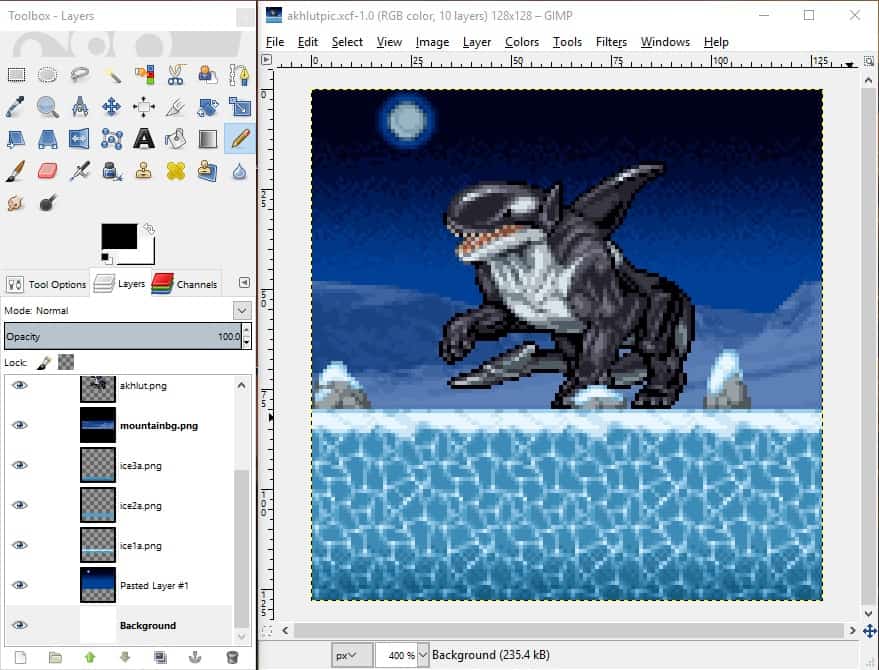
Task: Select the Crop tool
Action: pyautogui.click(x=176, y=107)
